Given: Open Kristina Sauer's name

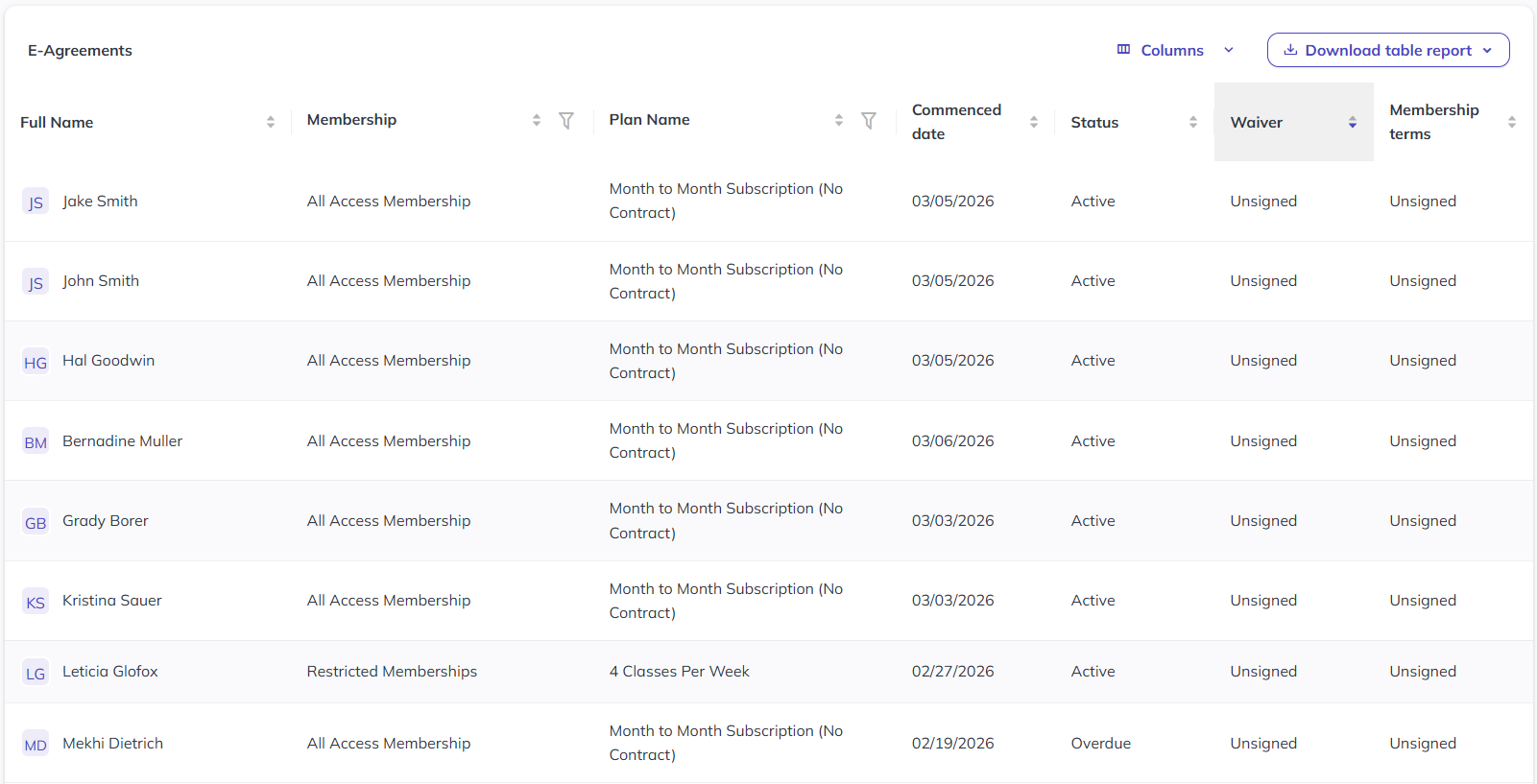Looking at the screenshot, I should (112, 600).
